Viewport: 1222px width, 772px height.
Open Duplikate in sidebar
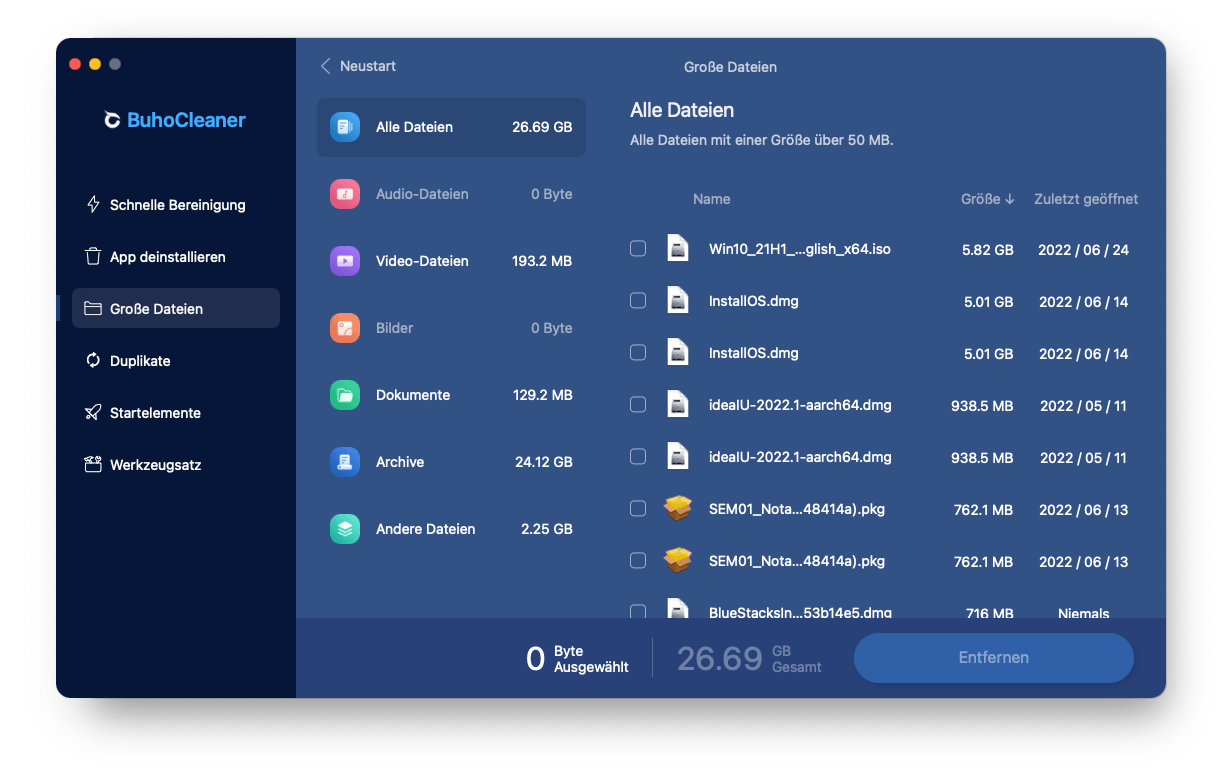coord(176,360)
